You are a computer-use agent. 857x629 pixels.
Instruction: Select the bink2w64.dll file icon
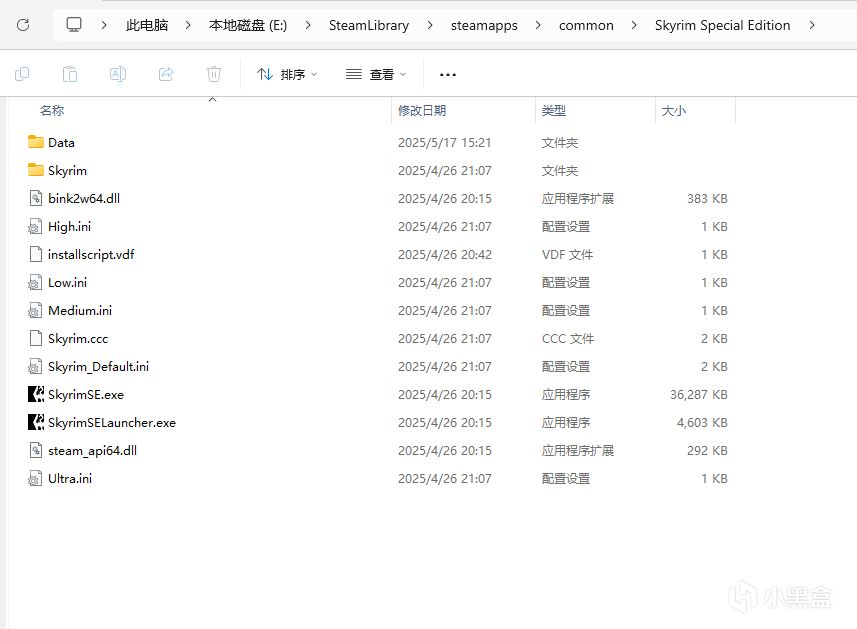[36, 198]
